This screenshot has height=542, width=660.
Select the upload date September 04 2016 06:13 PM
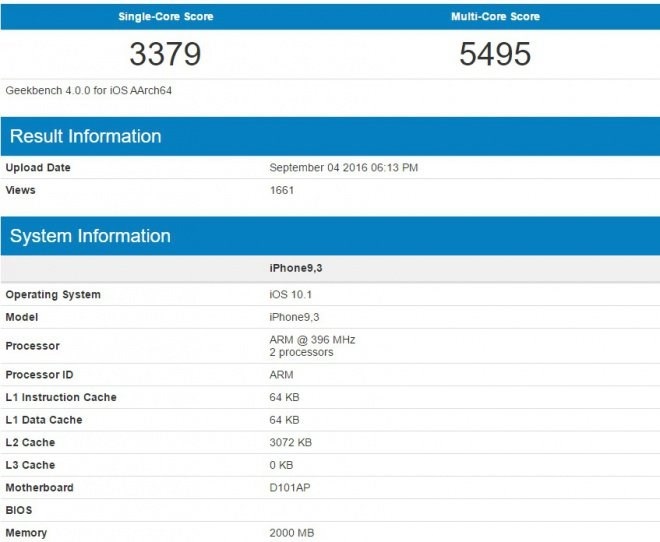point(343,167)
